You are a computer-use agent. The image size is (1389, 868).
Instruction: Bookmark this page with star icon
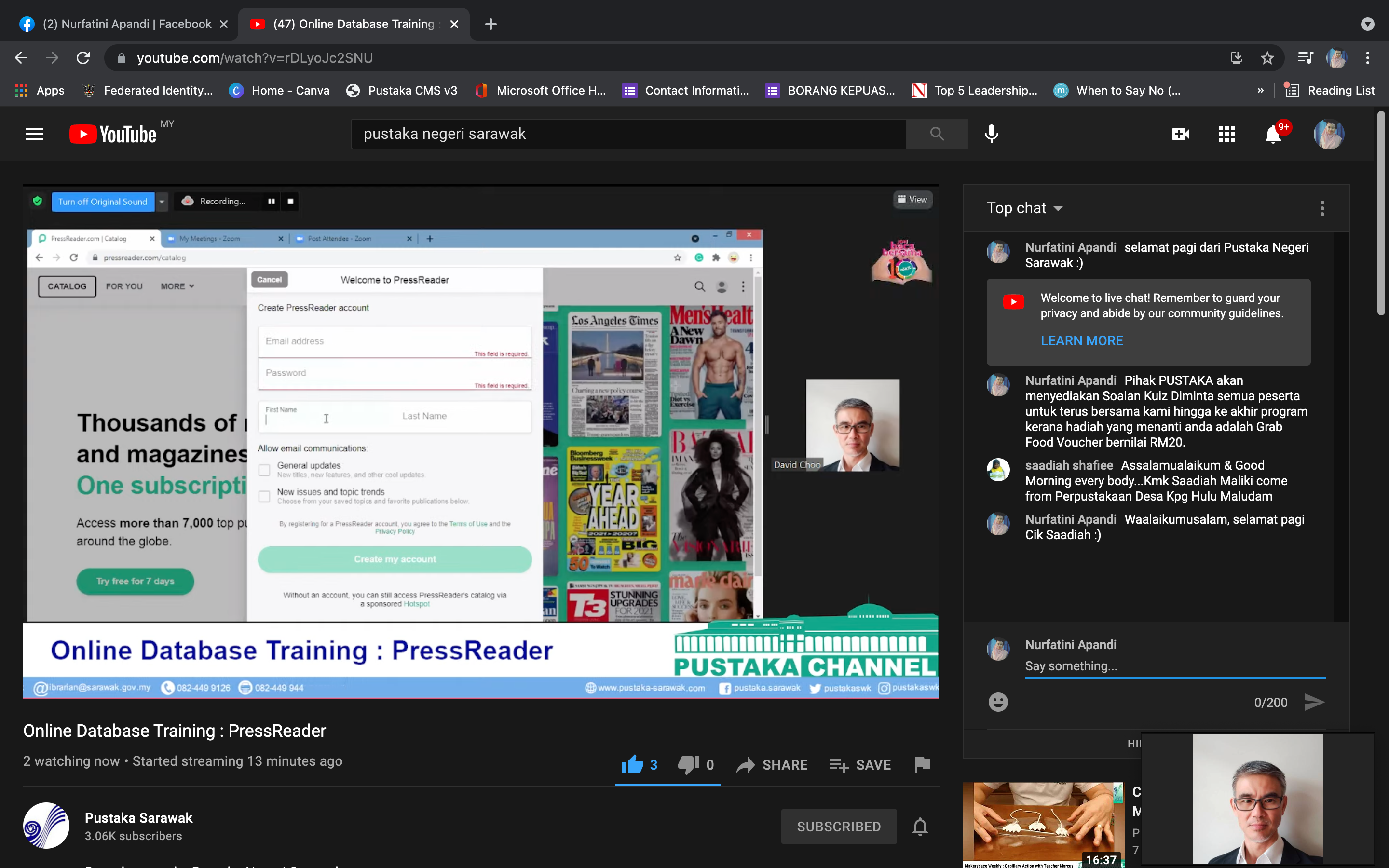pyautogui.click(x=1267, y=58)
